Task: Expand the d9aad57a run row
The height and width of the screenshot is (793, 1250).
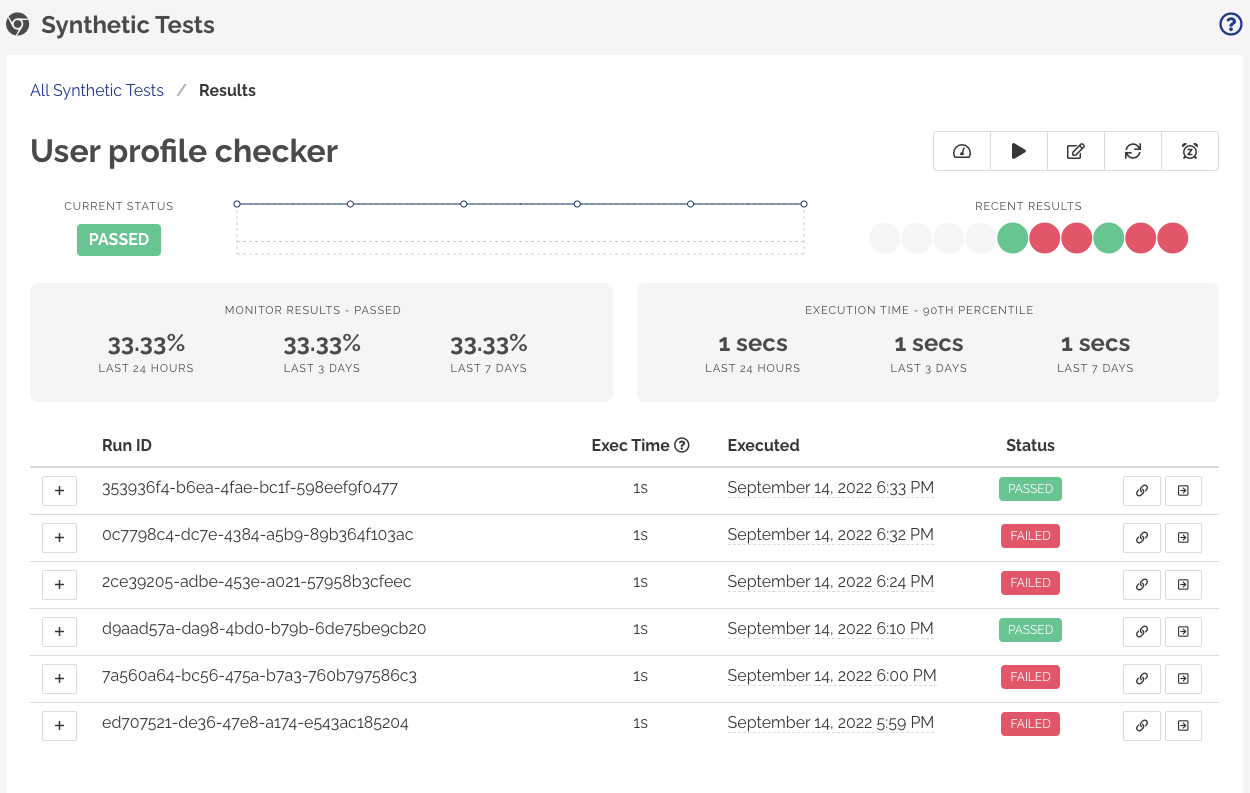Action: (x=59, y=631)
